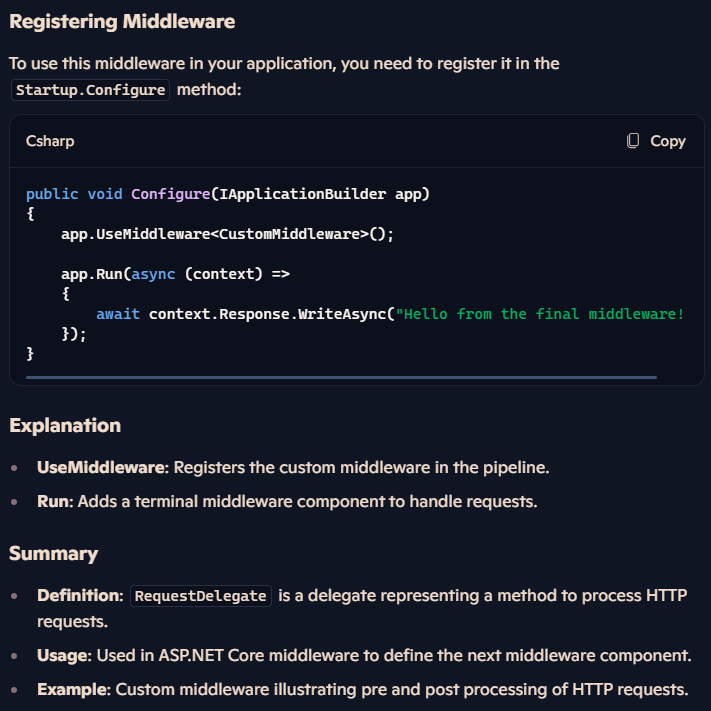
Task: Click the green Hello string in code
Action: [x=540, y=314]
